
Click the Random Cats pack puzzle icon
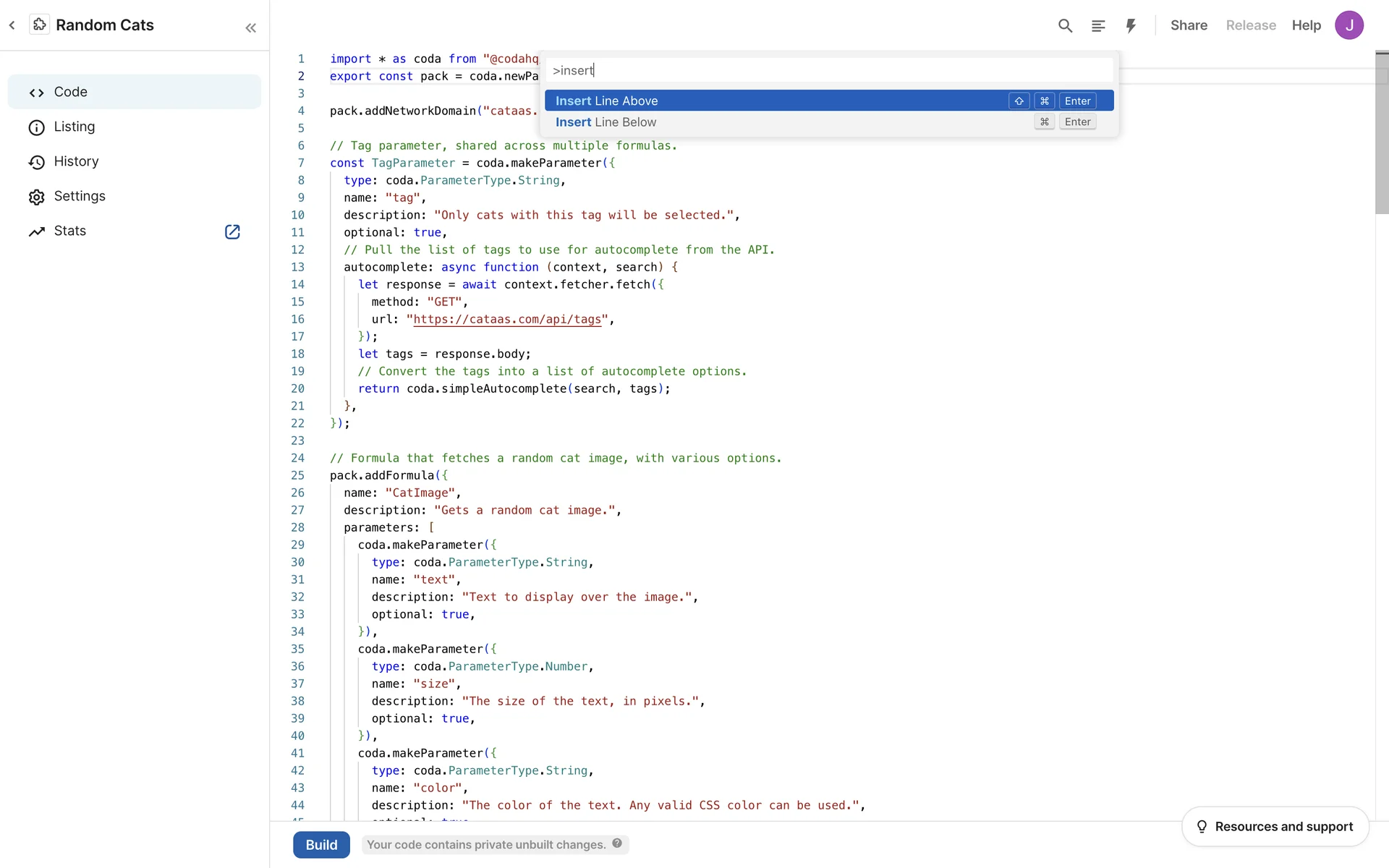coord(40,25)
